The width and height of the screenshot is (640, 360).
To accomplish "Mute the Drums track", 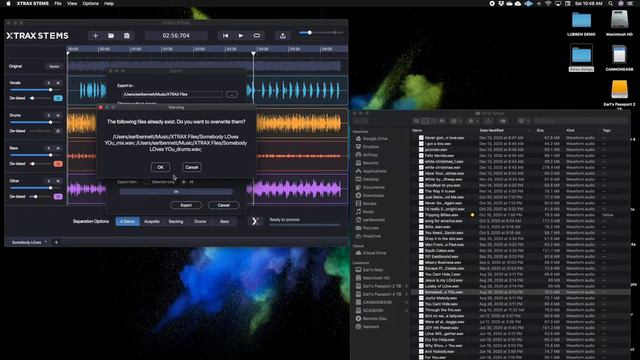I will pos(58,116).
